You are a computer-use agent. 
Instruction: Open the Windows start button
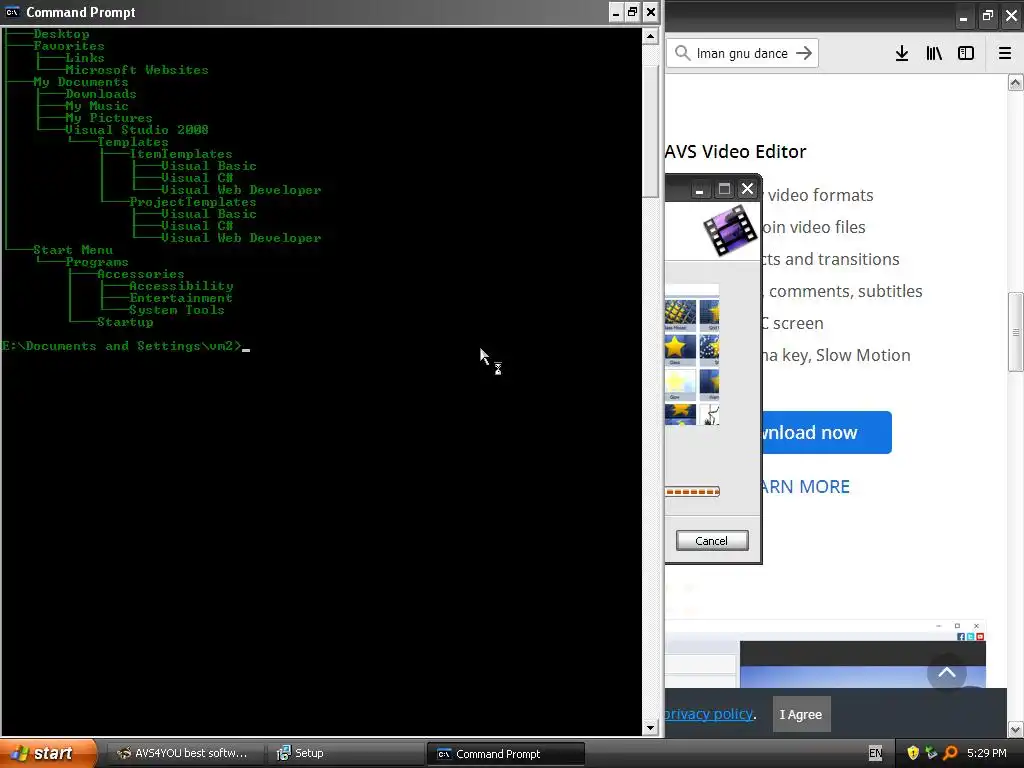tap(48, 753)
